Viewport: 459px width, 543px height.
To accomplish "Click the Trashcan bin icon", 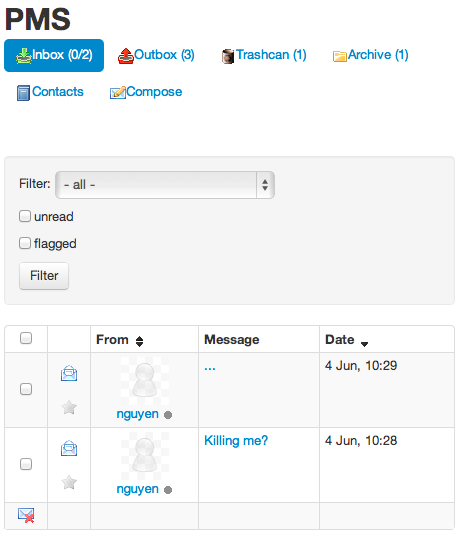I will pos(228,56).
